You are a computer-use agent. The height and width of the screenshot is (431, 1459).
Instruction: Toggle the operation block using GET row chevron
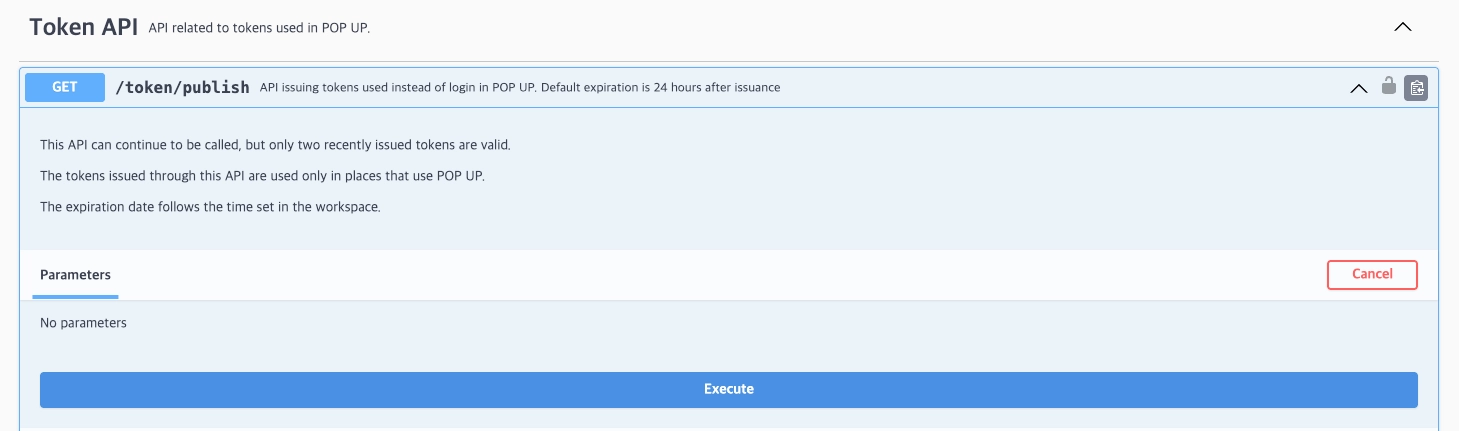pyautogui.click(x=1358, y=88)
